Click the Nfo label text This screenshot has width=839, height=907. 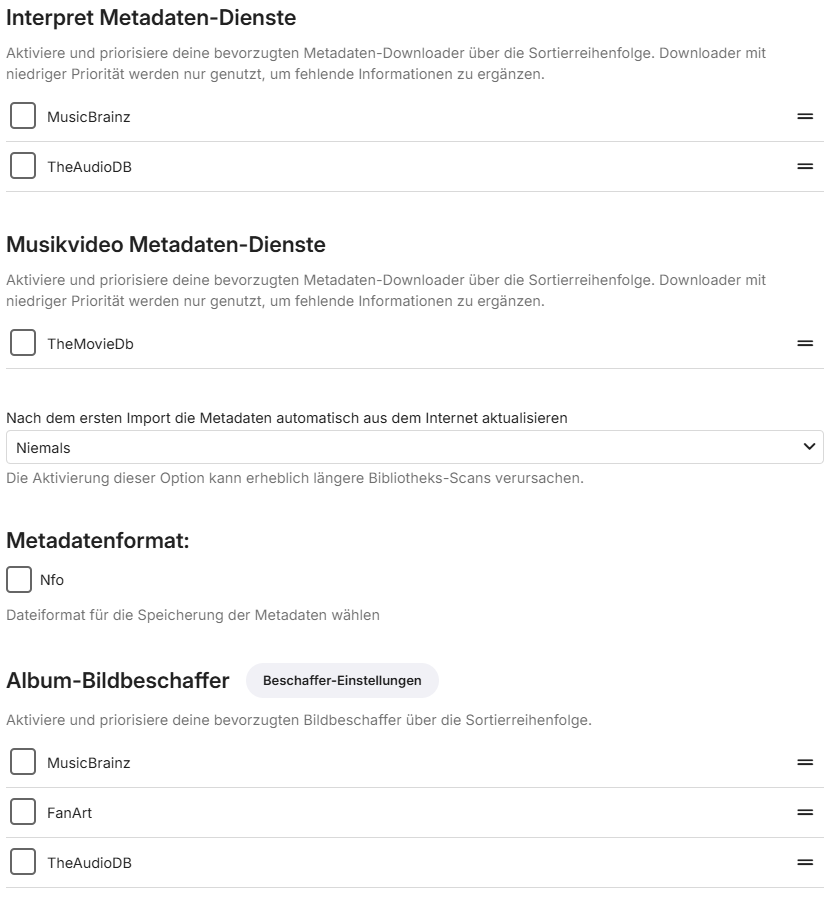(x=52, y=581)
